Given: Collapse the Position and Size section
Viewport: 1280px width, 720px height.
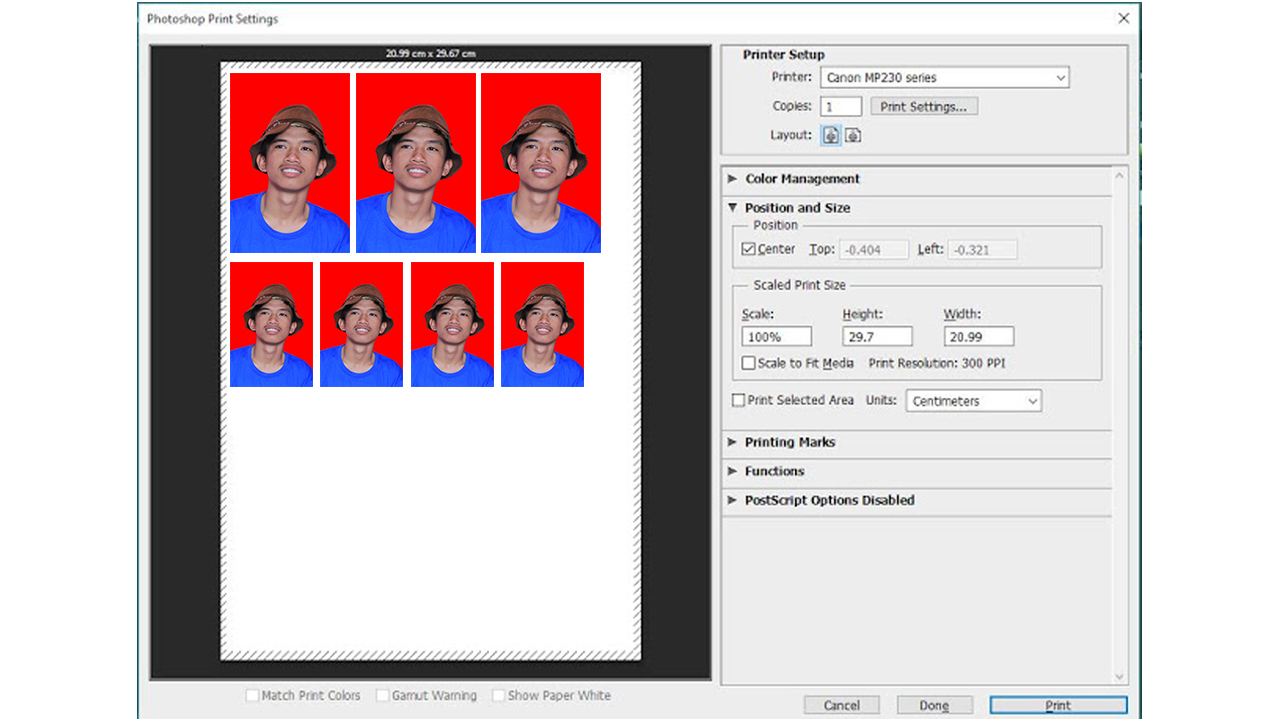Looking at the screenshot, I should 733,208.
